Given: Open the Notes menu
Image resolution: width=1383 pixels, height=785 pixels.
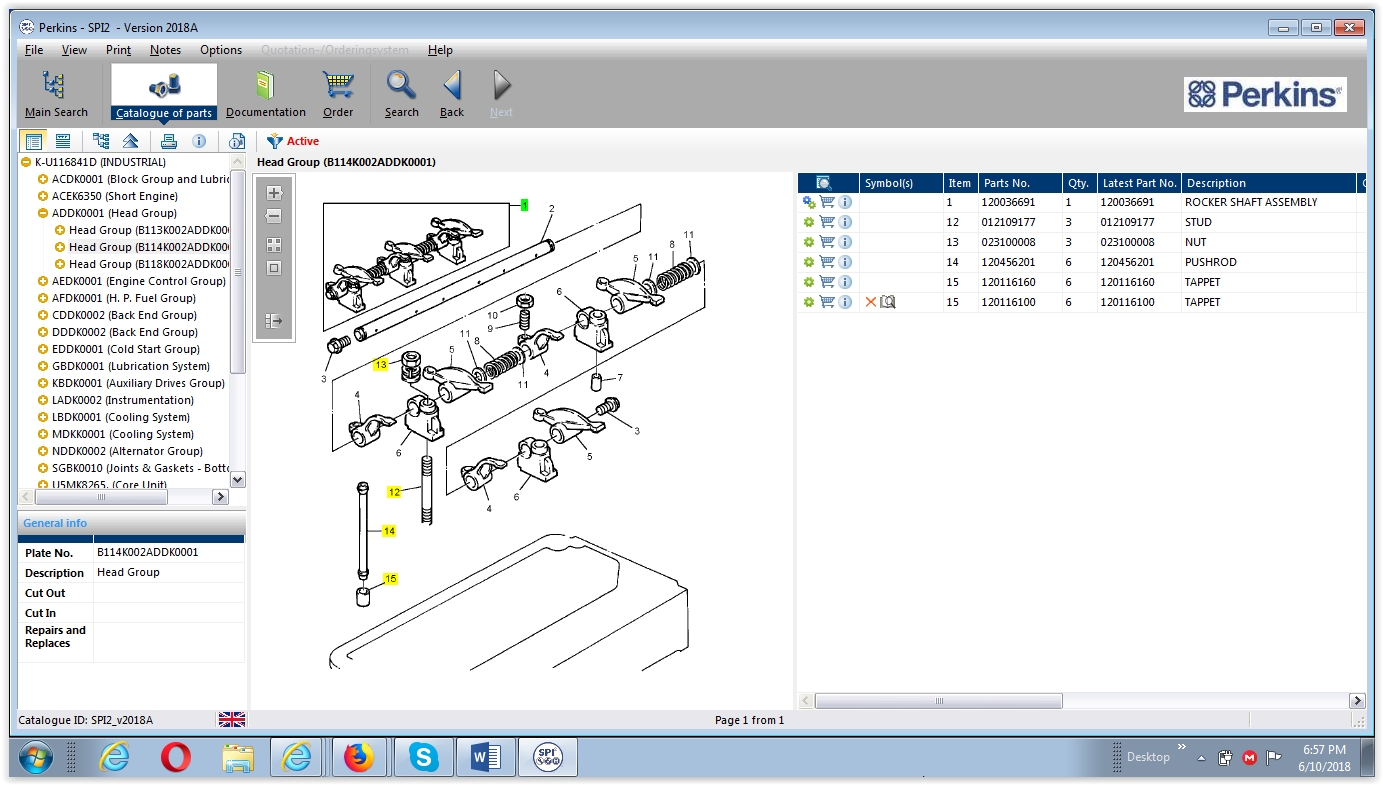Looking at the screenshot, I should pos(165,50).
